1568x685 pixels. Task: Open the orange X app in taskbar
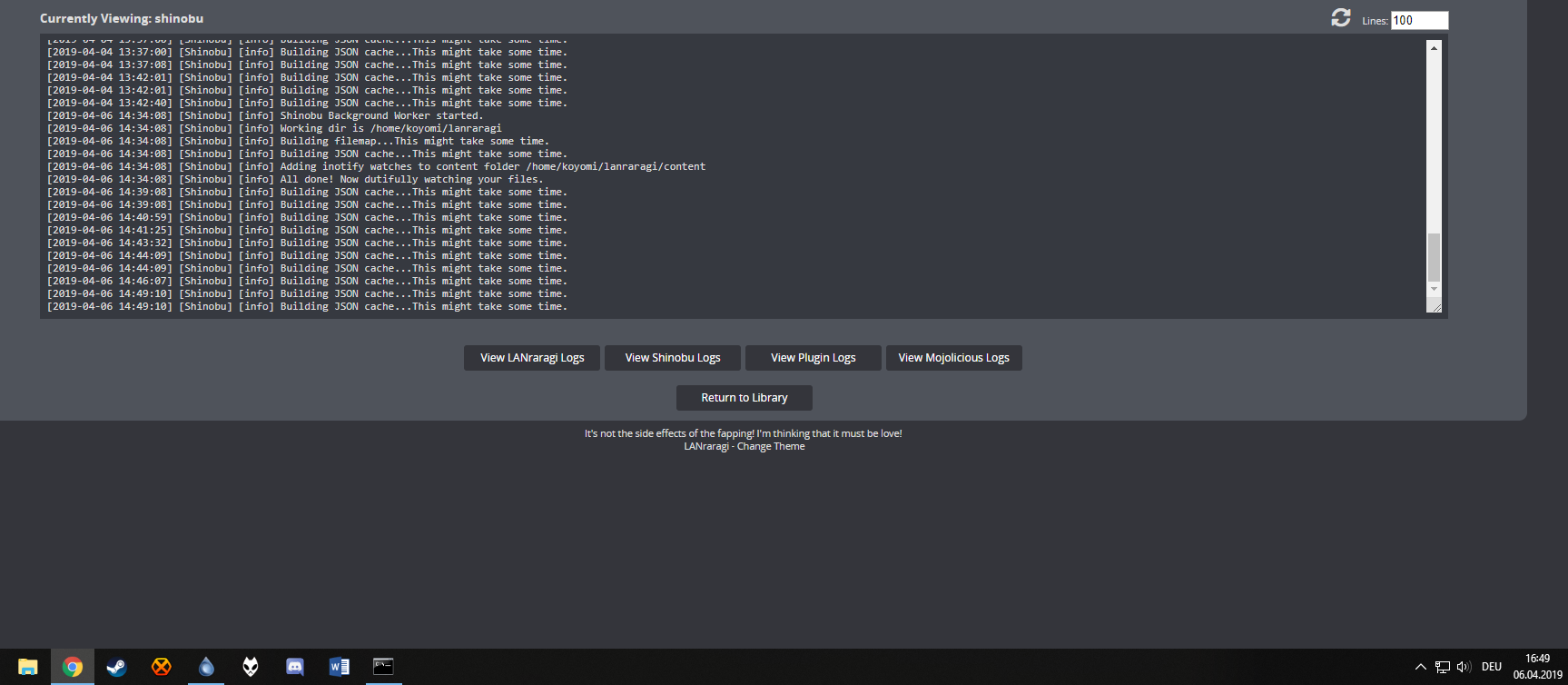pos(162,667)
